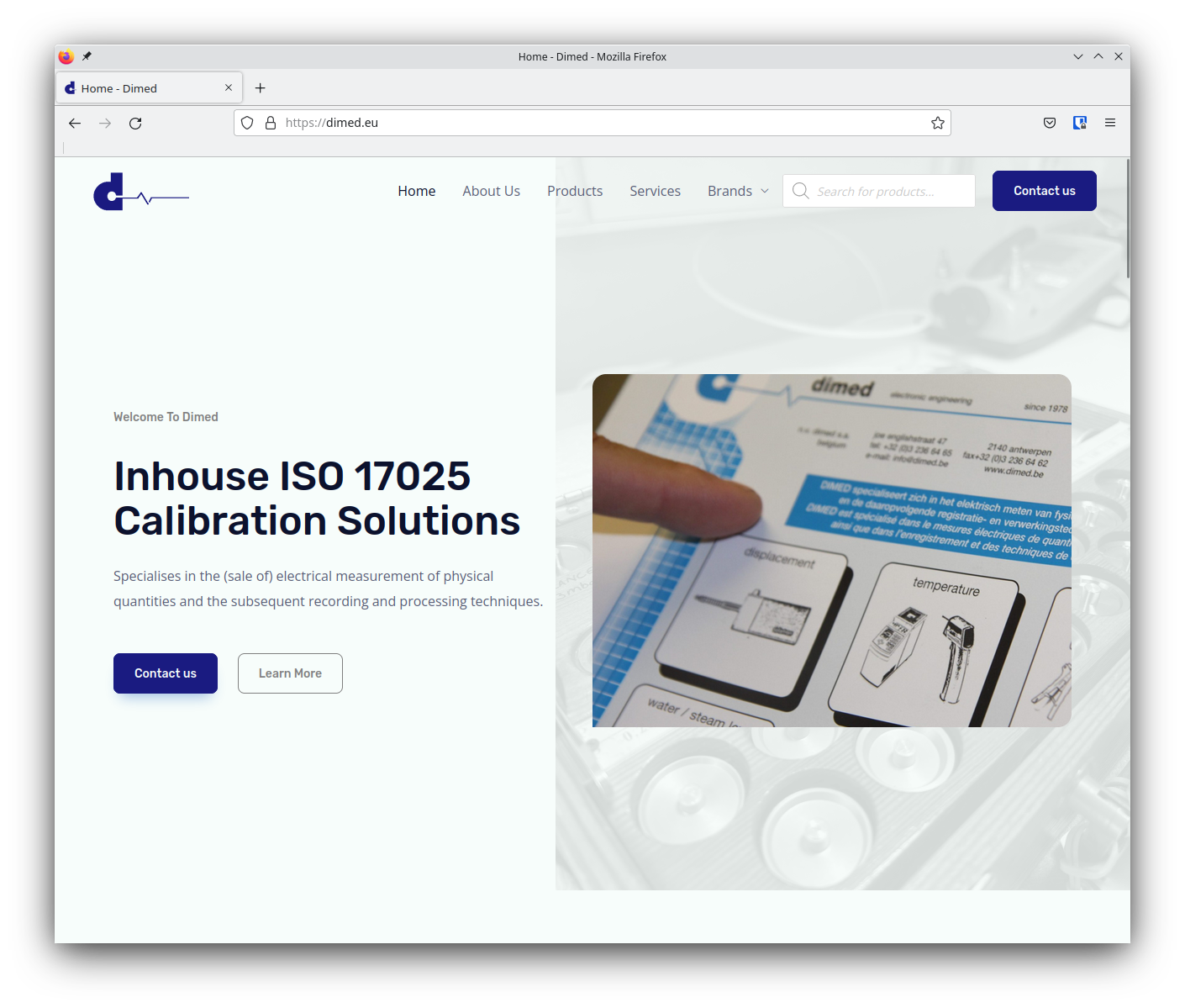The height and width of the screenshot is (1008, 1185).
Task: Click the search magnifier icon in the product search
Action: click(x=801, y=192)
